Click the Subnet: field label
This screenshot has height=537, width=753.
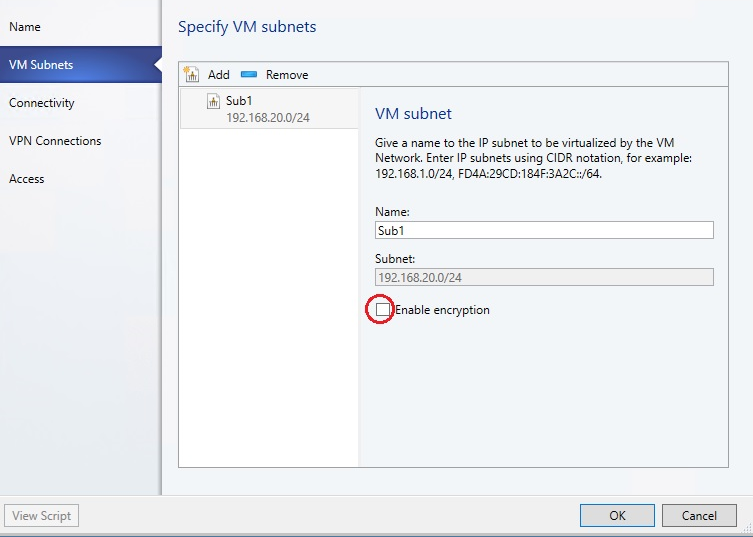(x=395, y=259)
